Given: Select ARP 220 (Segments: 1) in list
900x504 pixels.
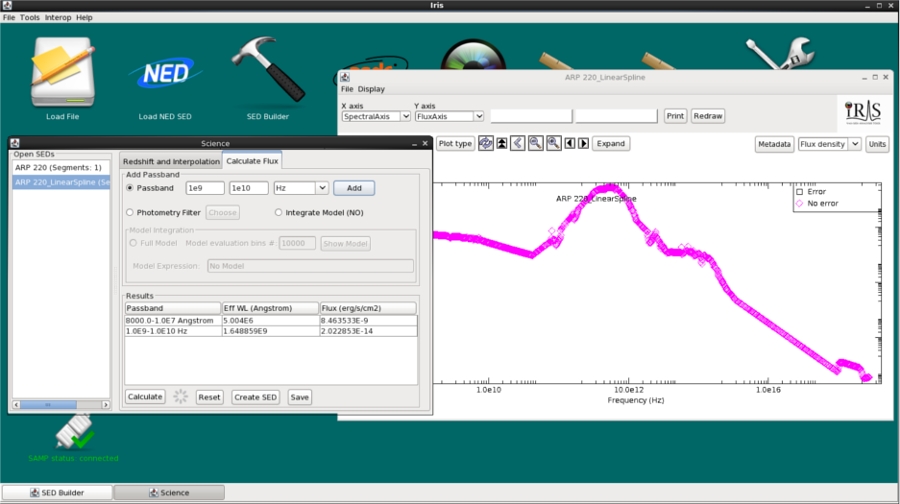Looking at the screenshot, I should pos(61,168).
